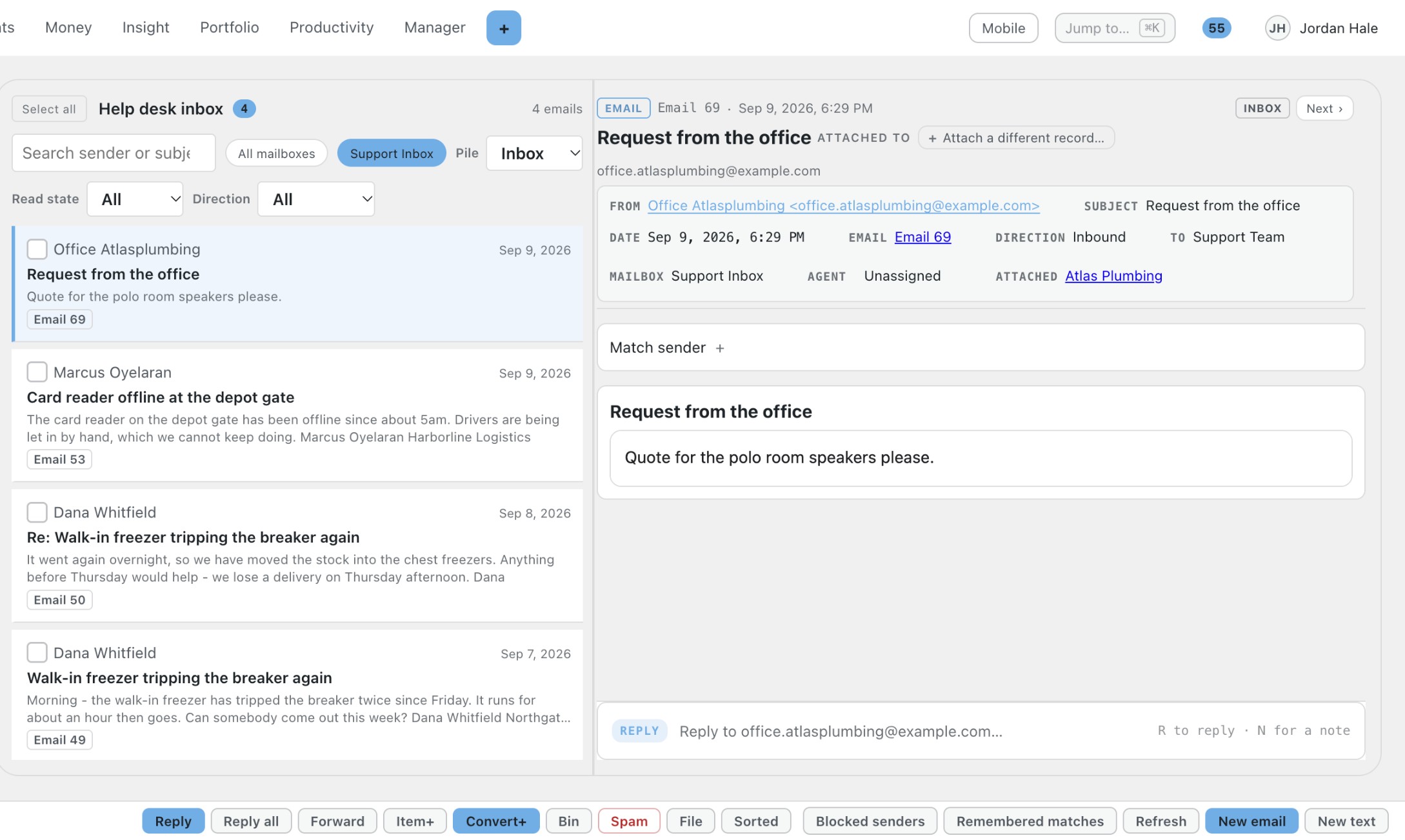Open Remembered matches
This screenshot has width=1405, height=840.
(x=1030, y=821)
